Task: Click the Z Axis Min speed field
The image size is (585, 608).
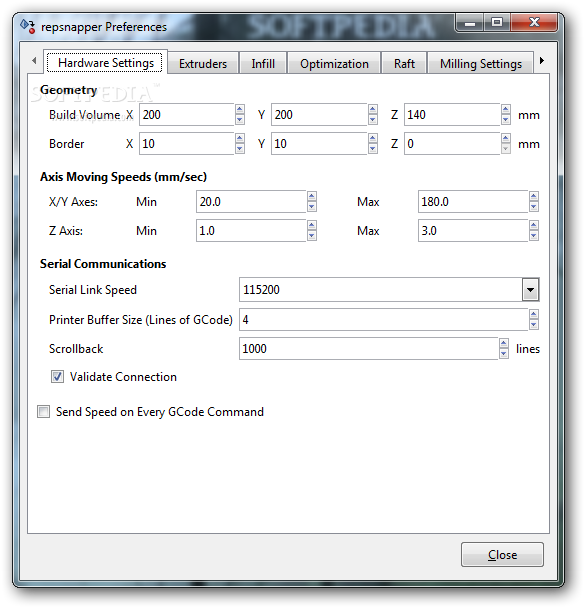Action: pyautogui.click(x=251, y=230)
